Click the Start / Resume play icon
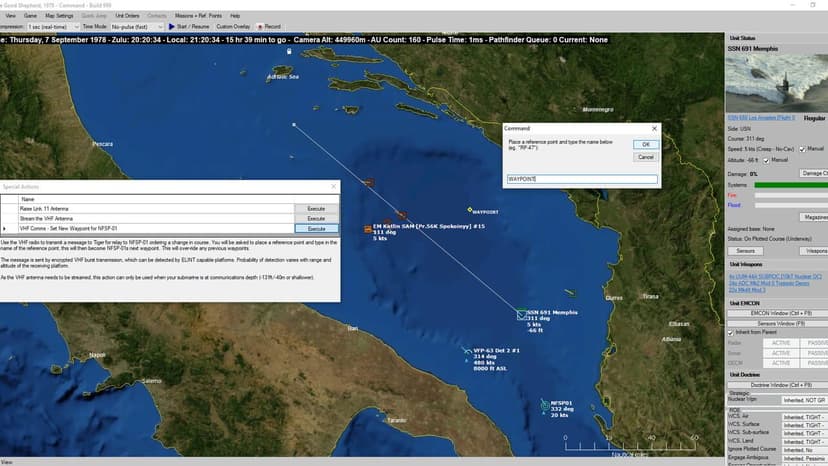Viewport: 828px width, 466px height. pos(171,26)
